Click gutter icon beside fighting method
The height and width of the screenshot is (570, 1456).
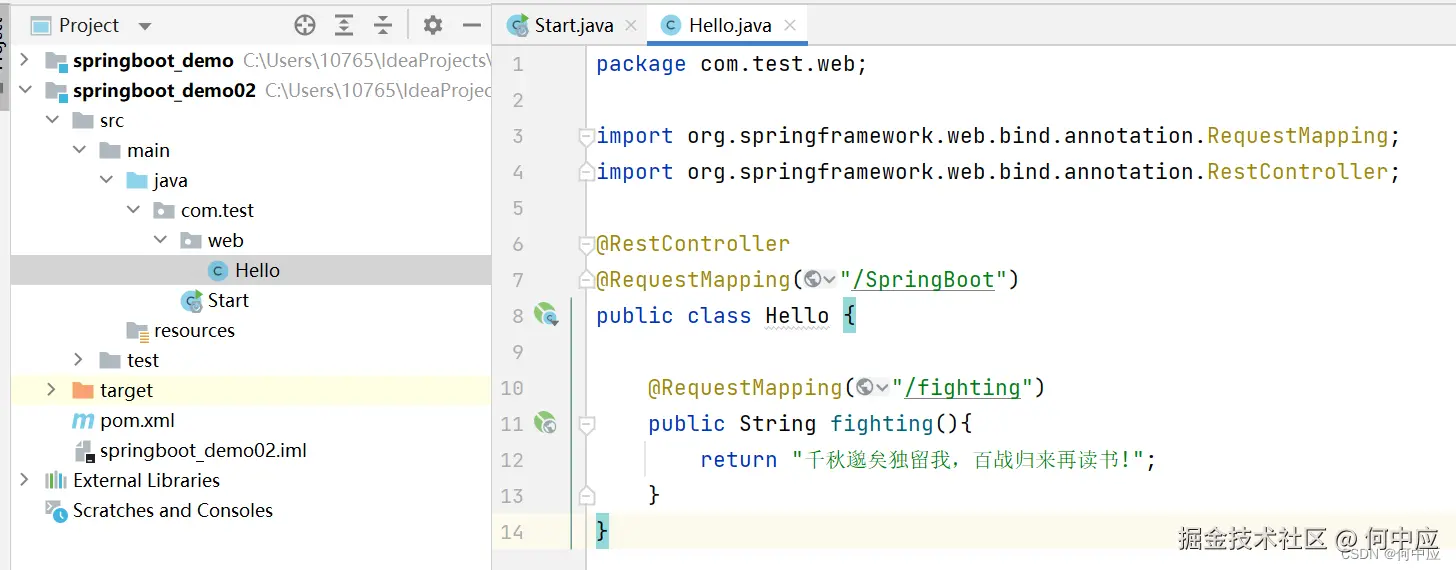[545, 424]
